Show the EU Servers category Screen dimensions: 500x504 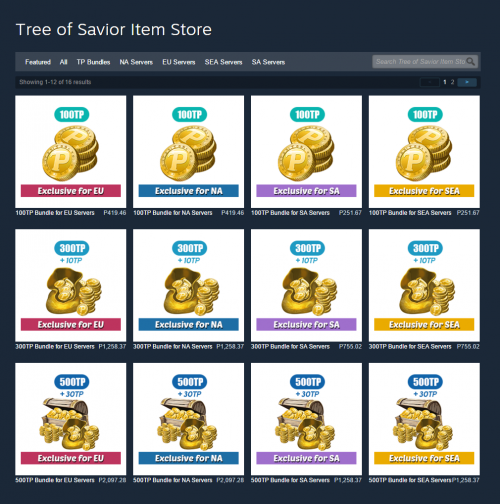point(179,62)
